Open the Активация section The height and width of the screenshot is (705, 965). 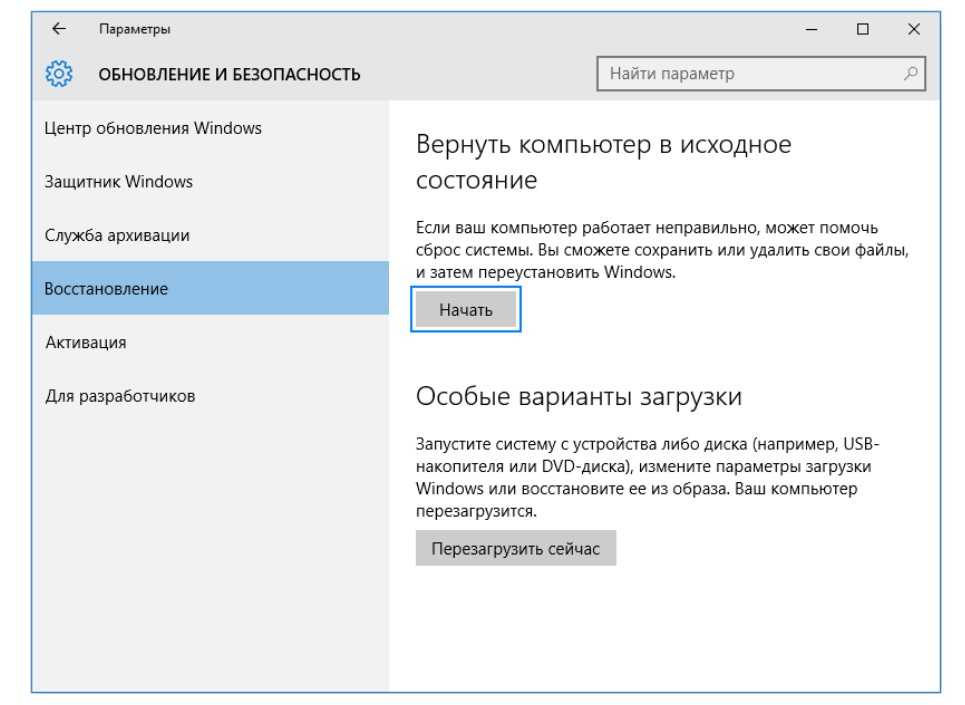[86, 343]
